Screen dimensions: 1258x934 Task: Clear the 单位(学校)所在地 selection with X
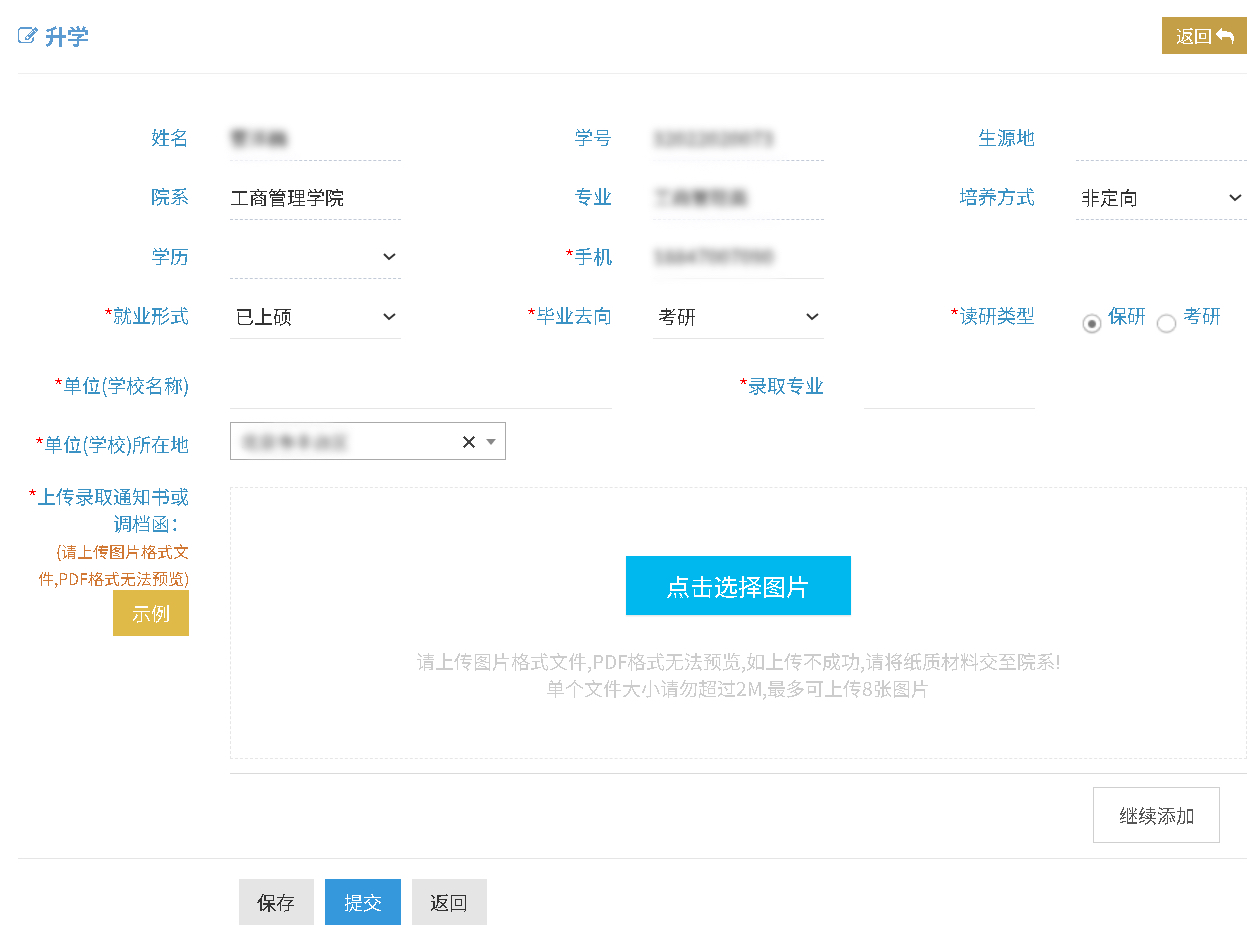[x=468, y=442]
